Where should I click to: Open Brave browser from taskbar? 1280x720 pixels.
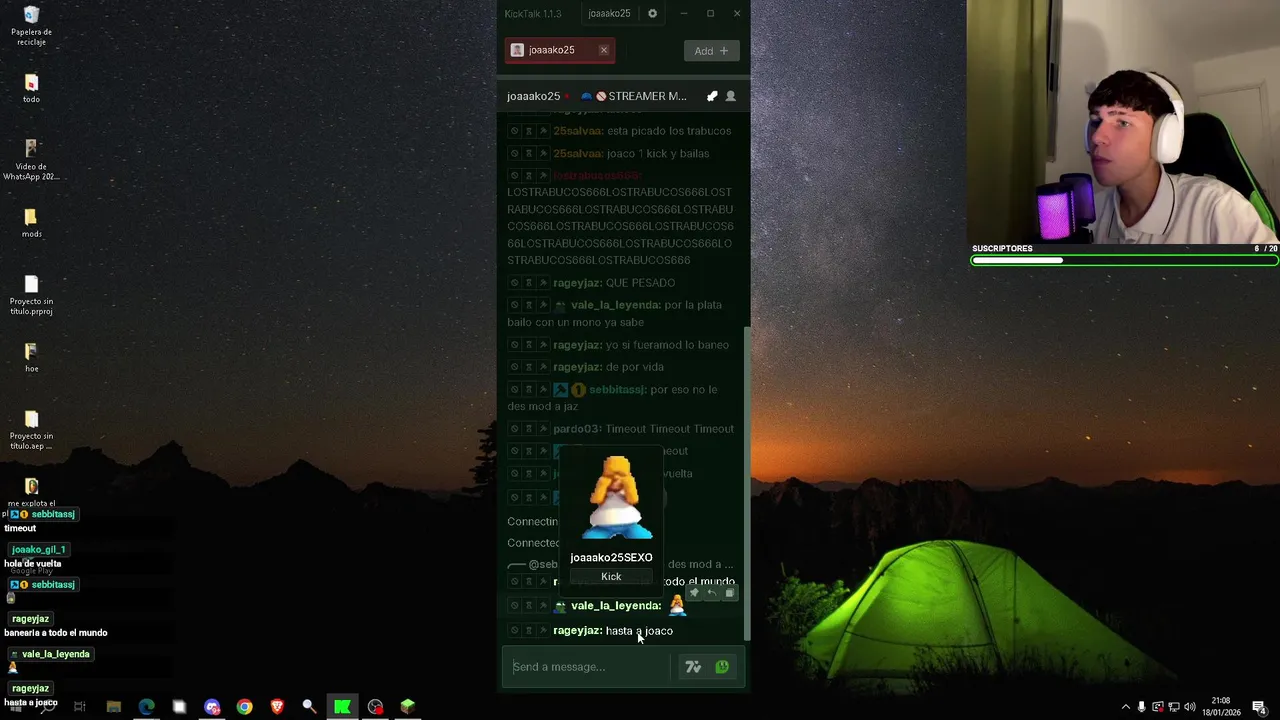(277, 707)
